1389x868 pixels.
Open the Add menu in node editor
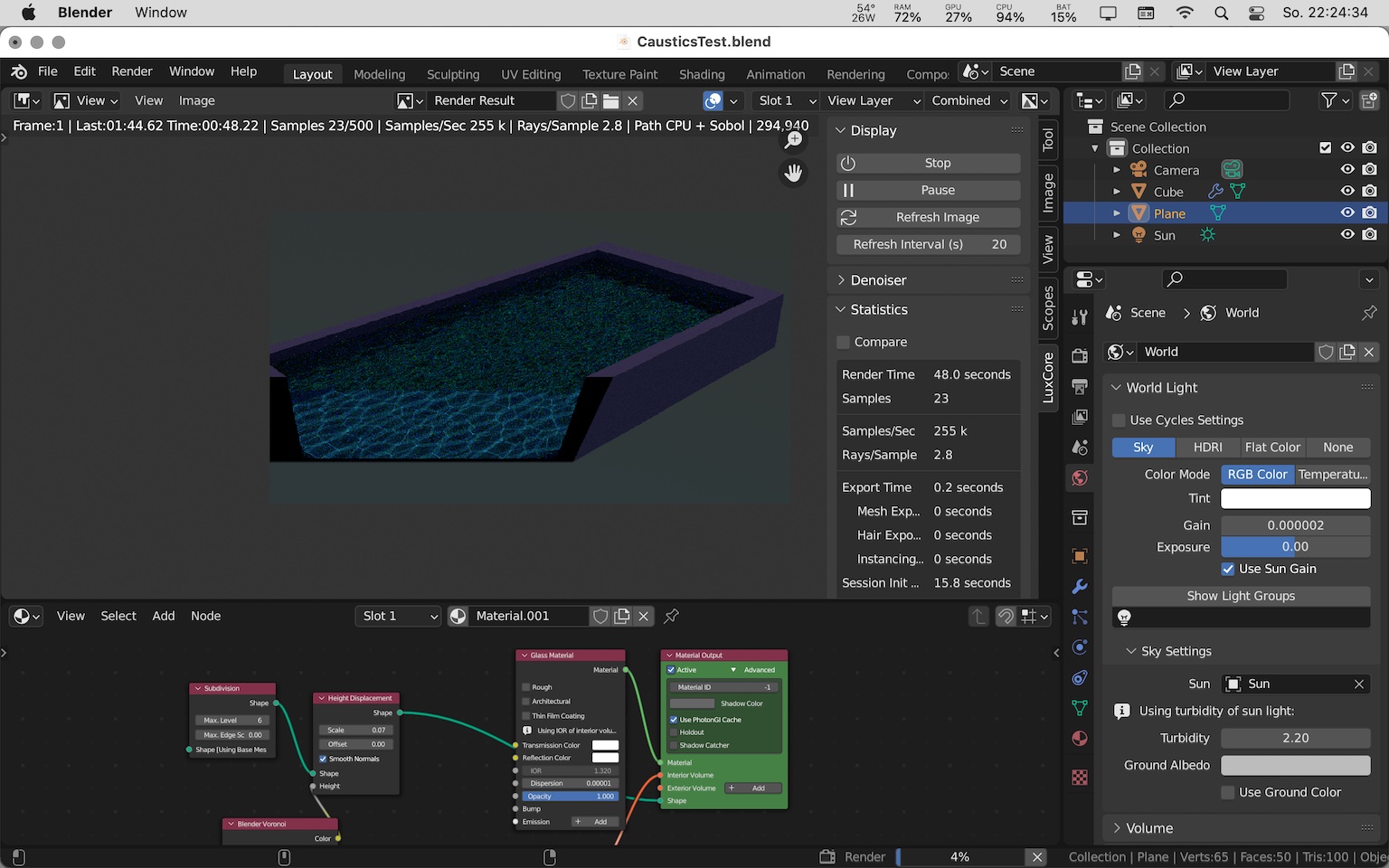(164, 616)
